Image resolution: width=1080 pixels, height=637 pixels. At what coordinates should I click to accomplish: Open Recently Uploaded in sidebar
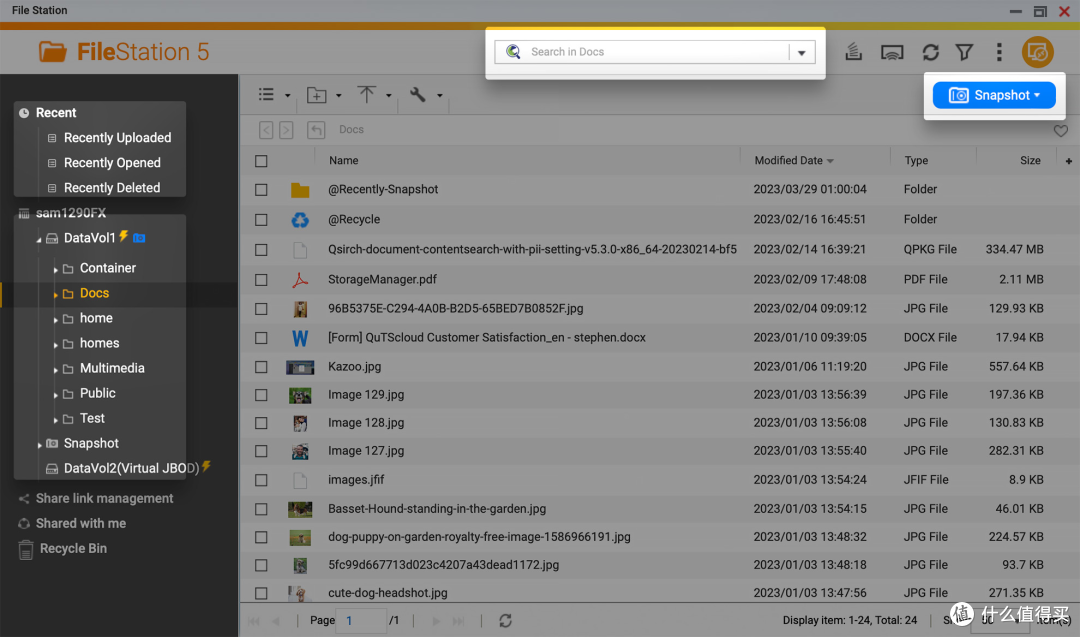point(117,138)
